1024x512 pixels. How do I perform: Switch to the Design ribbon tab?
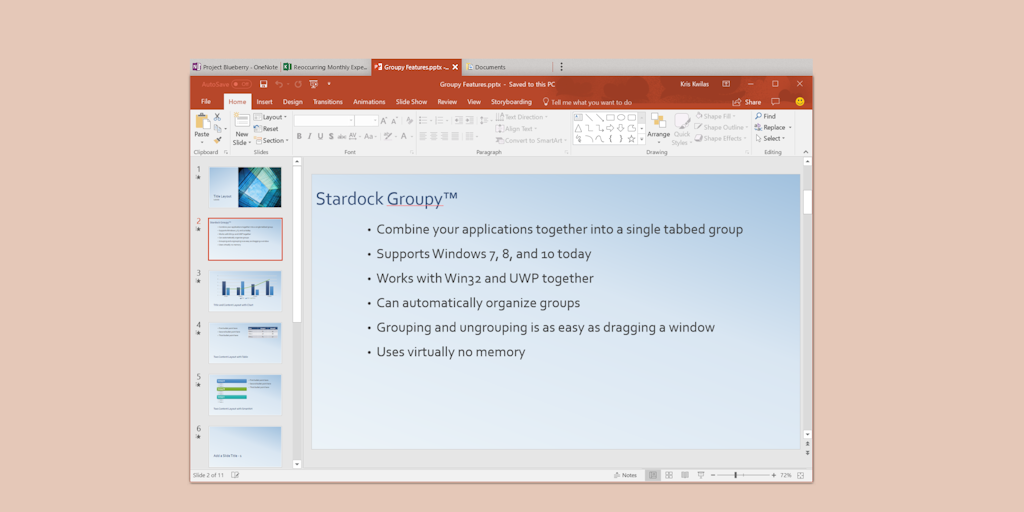click(x=293, y=102)
